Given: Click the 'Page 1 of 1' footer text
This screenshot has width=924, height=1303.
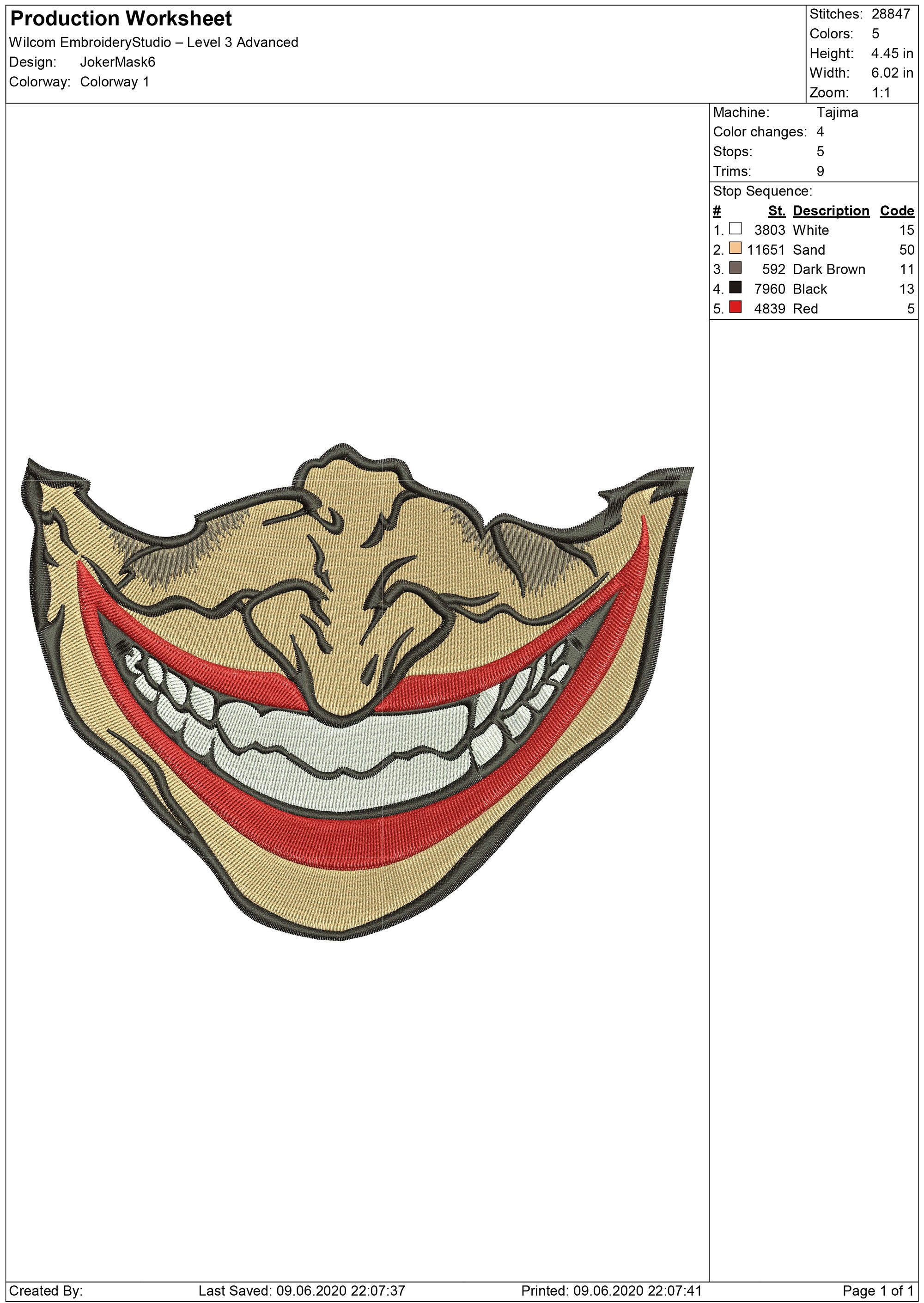Looking at the screenshot, I should tap(878, 1291).
